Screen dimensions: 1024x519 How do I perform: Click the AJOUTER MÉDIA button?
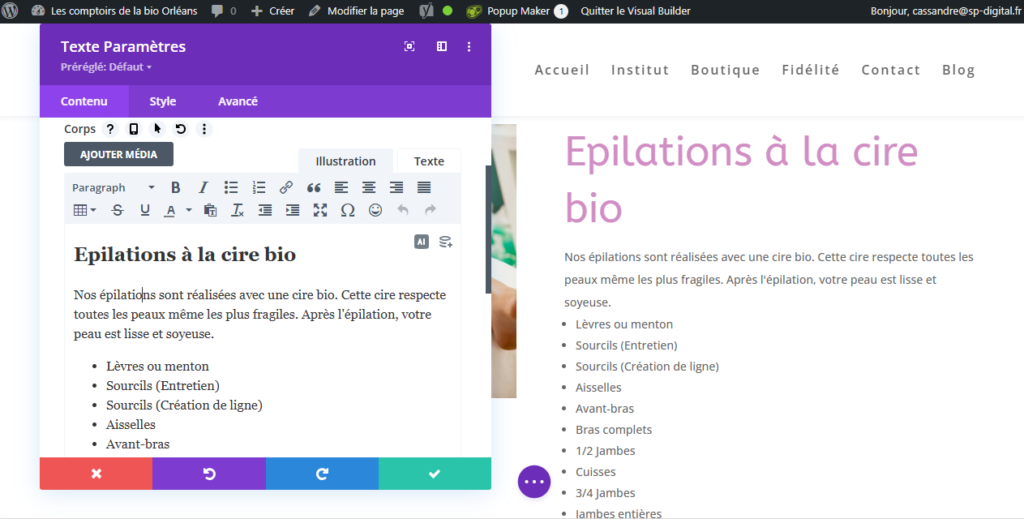coord(119,154)
